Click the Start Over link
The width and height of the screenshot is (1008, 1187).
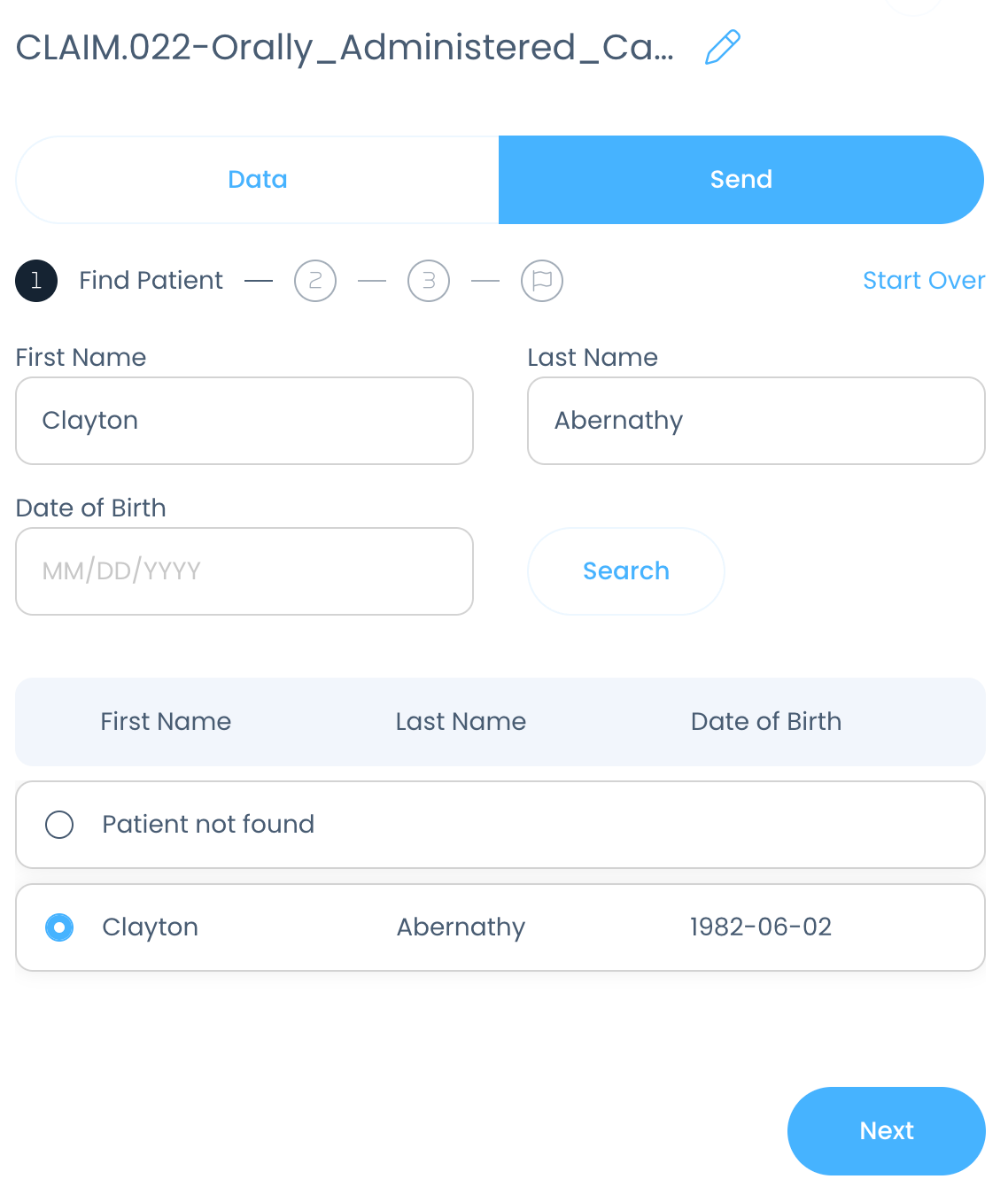tap(923, 281)
